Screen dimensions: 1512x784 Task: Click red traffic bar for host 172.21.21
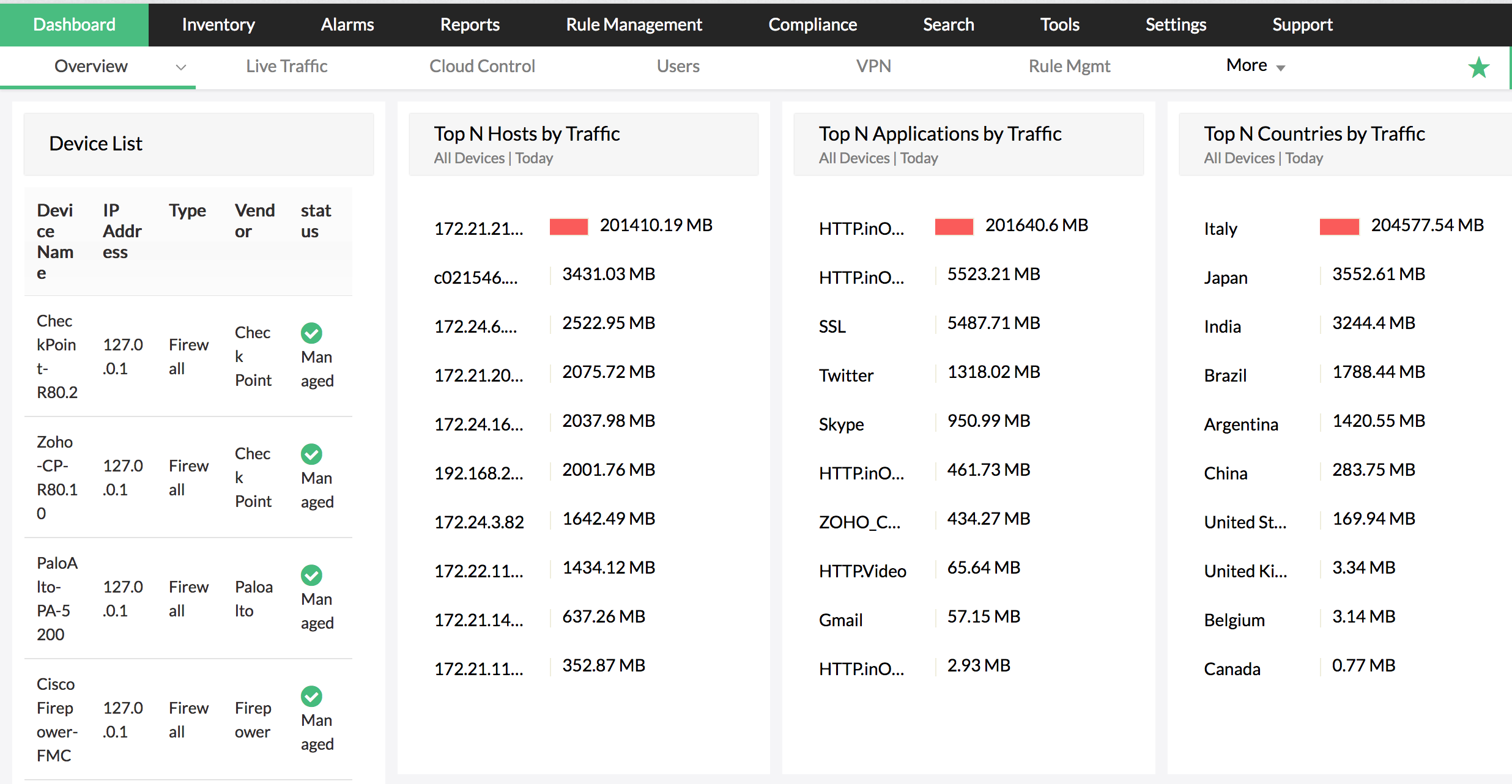568,226
